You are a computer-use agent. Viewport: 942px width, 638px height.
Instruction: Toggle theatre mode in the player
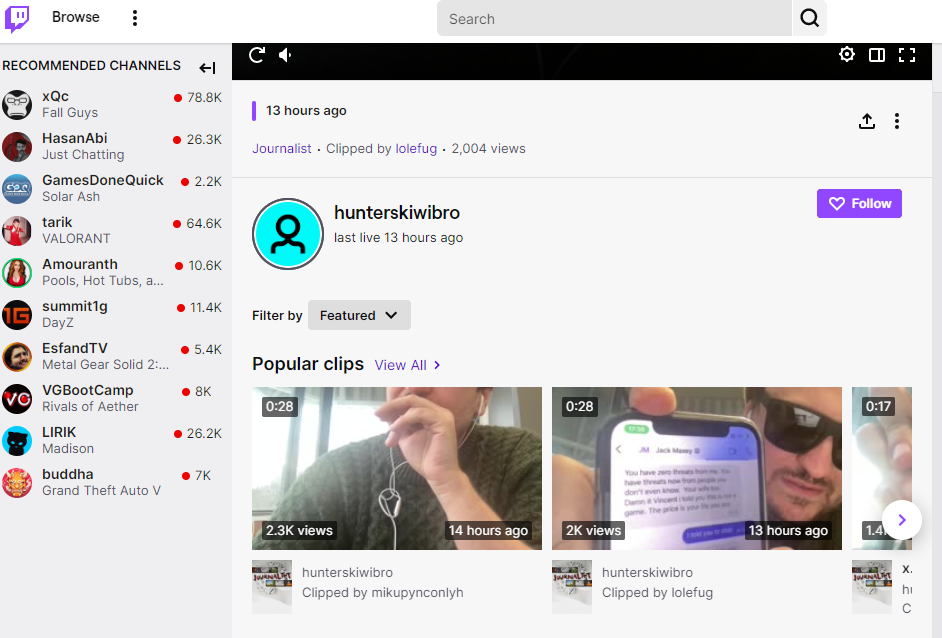(x=877, y=55)
